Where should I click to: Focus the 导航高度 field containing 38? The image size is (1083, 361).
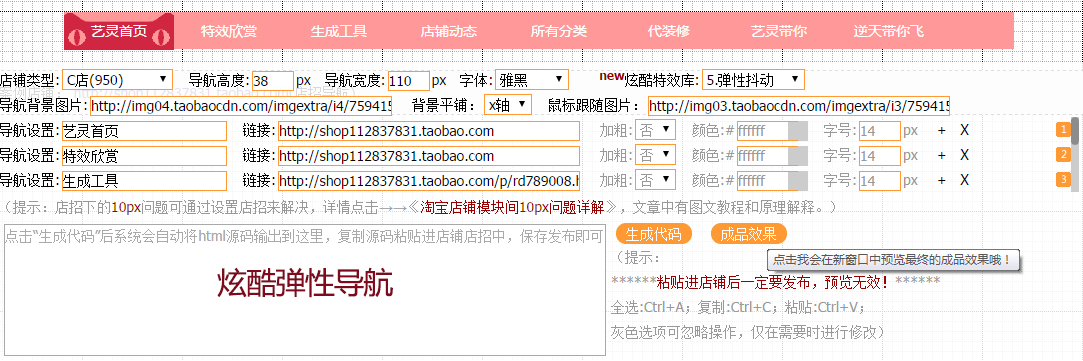click(273, 81)
